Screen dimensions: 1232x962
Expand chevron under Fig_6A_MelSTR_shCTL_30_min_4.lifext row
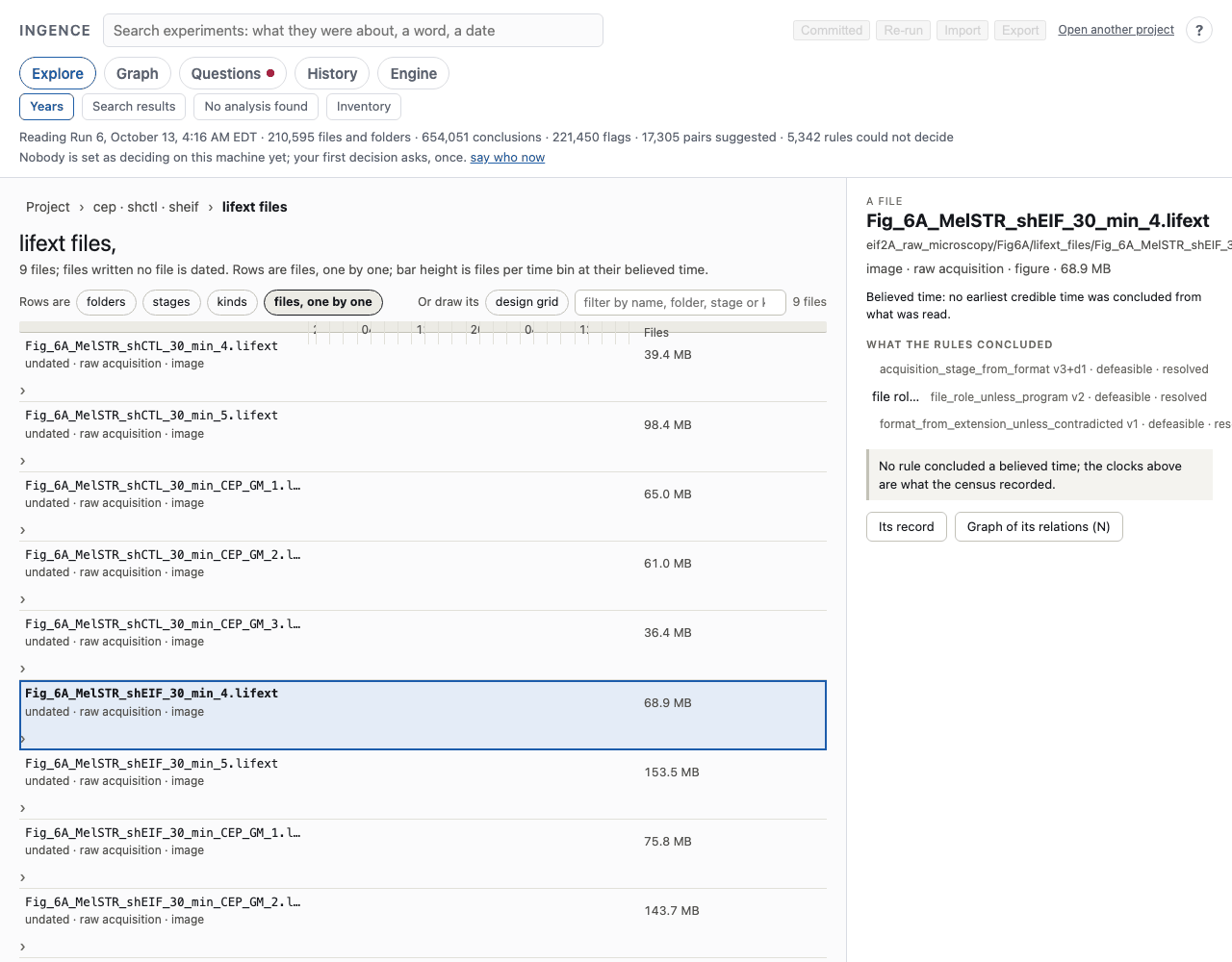click(23, 391)
